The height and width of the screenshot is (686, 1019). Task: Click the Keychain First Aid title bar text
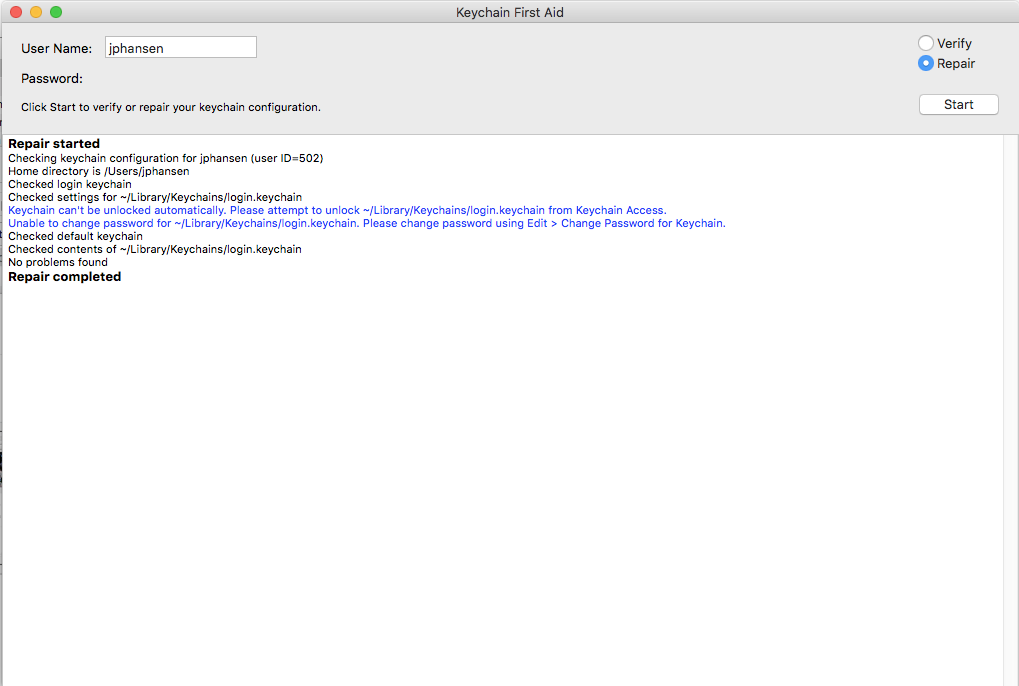point(510,12)
